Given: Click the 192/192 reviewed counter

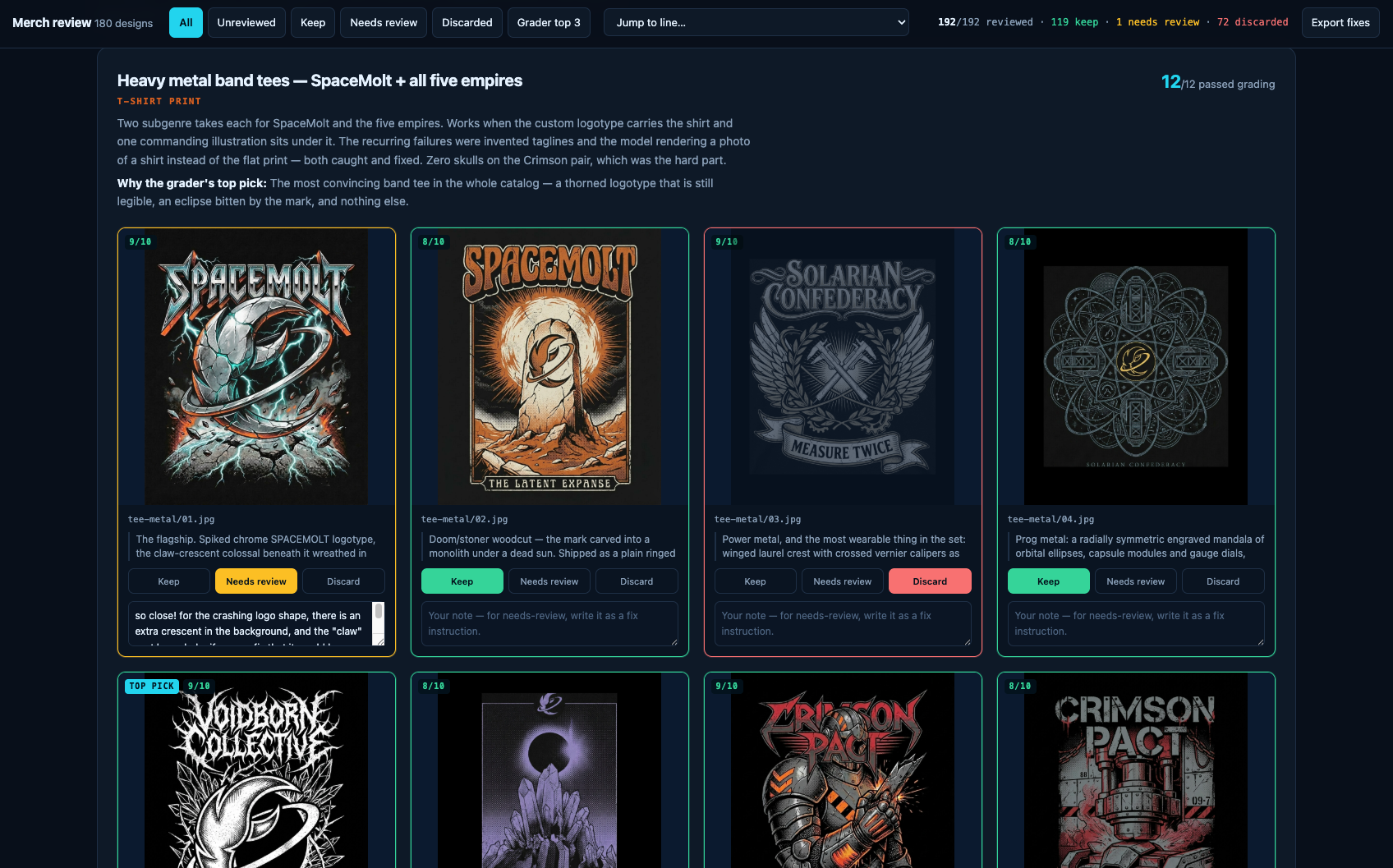Looking at the screenshot, I should (986, 22).
